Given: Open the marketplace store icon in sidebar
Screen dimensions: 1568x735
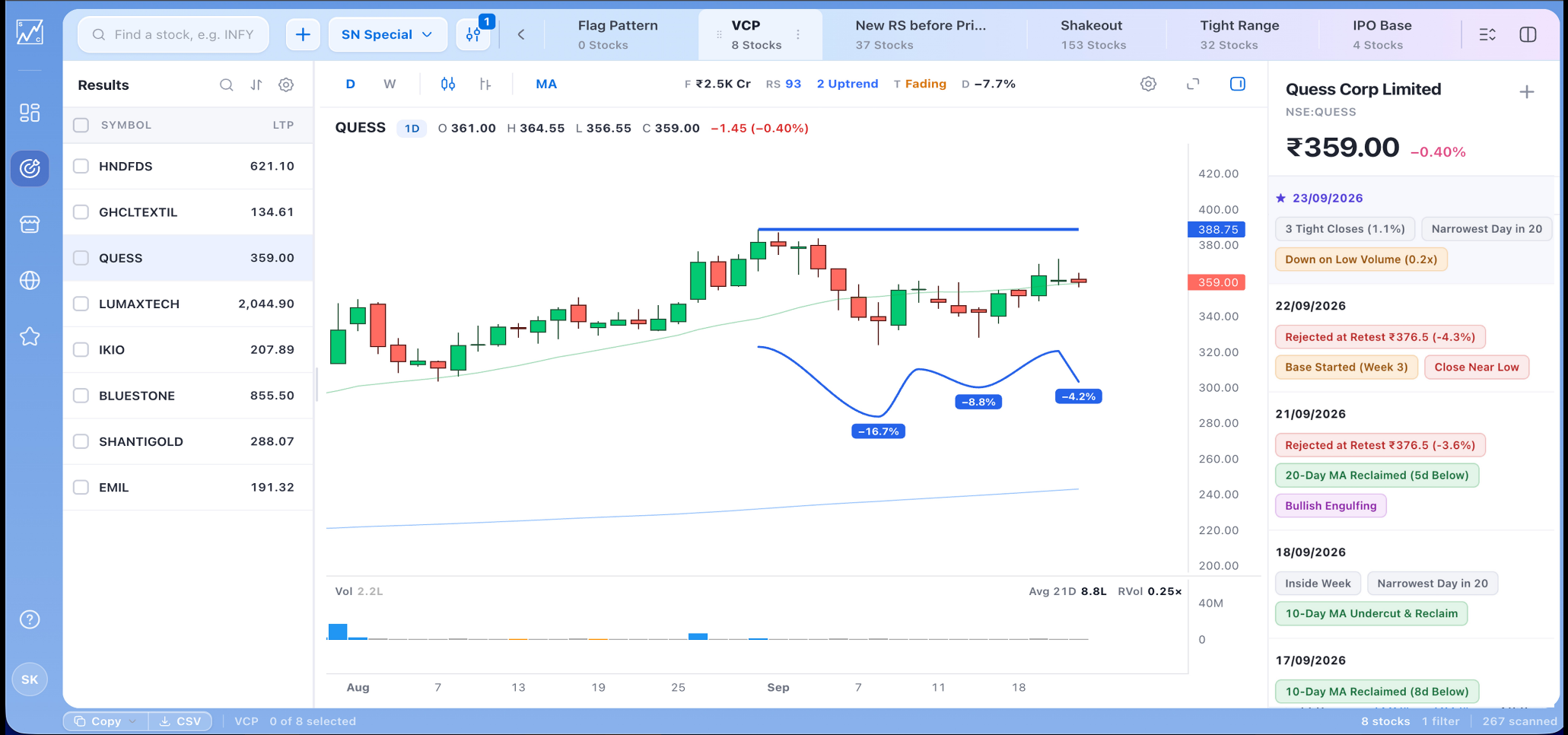Looking at the screenshot, I should pos(30,224).
